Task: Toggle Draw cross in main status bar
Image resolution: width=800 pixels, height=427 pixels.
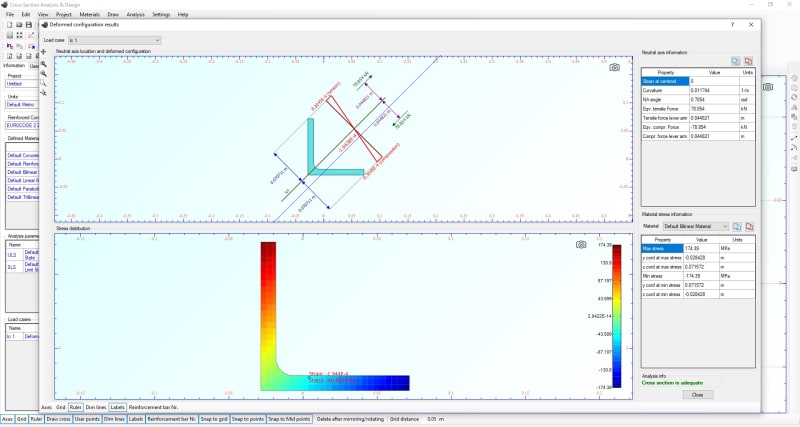Action: [59, 419]
